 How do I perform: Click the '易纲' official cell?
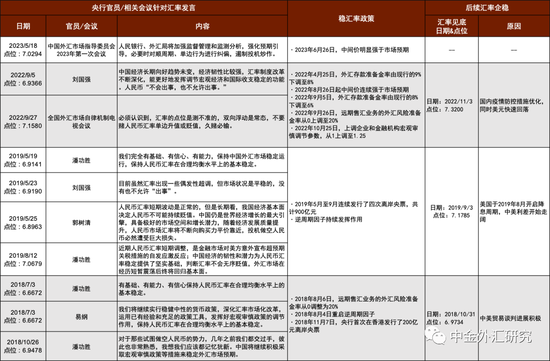tap(81, 317)
